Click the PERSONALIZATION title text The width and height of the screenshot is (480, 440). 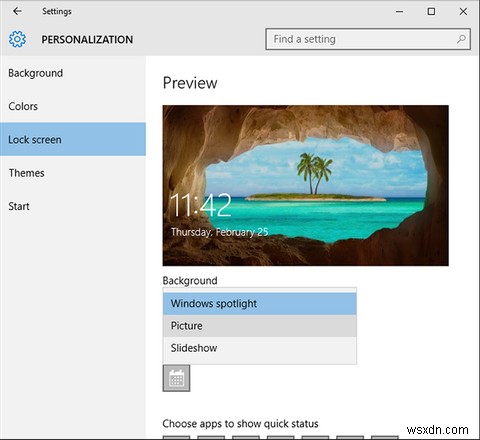point(87,40)
